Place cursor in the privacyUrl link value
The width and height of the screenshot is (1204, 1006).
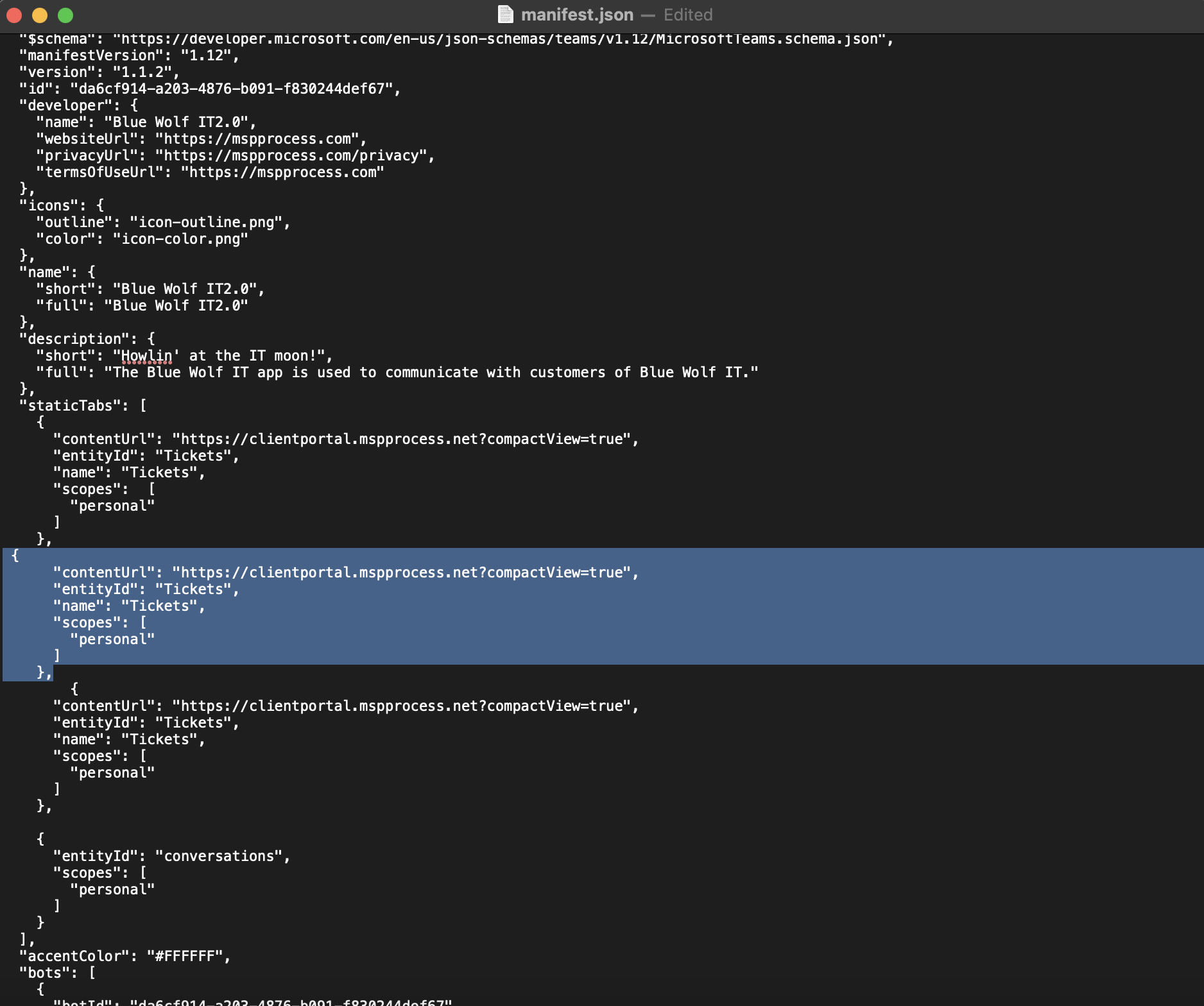tap(295, 156)
